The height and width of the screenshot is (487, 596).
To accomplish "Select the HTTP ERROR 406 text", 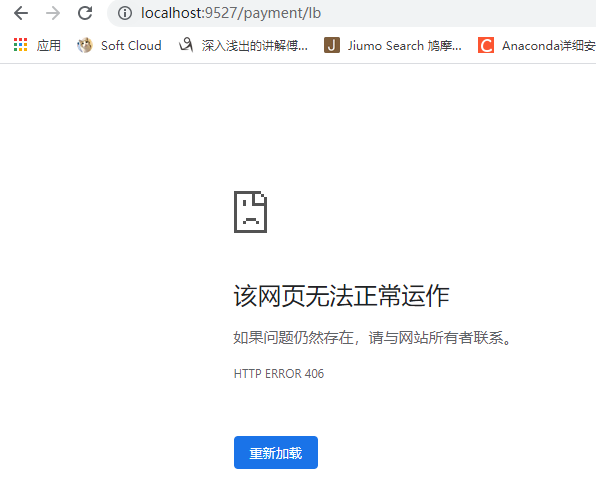I will click(x=279, y=374).
